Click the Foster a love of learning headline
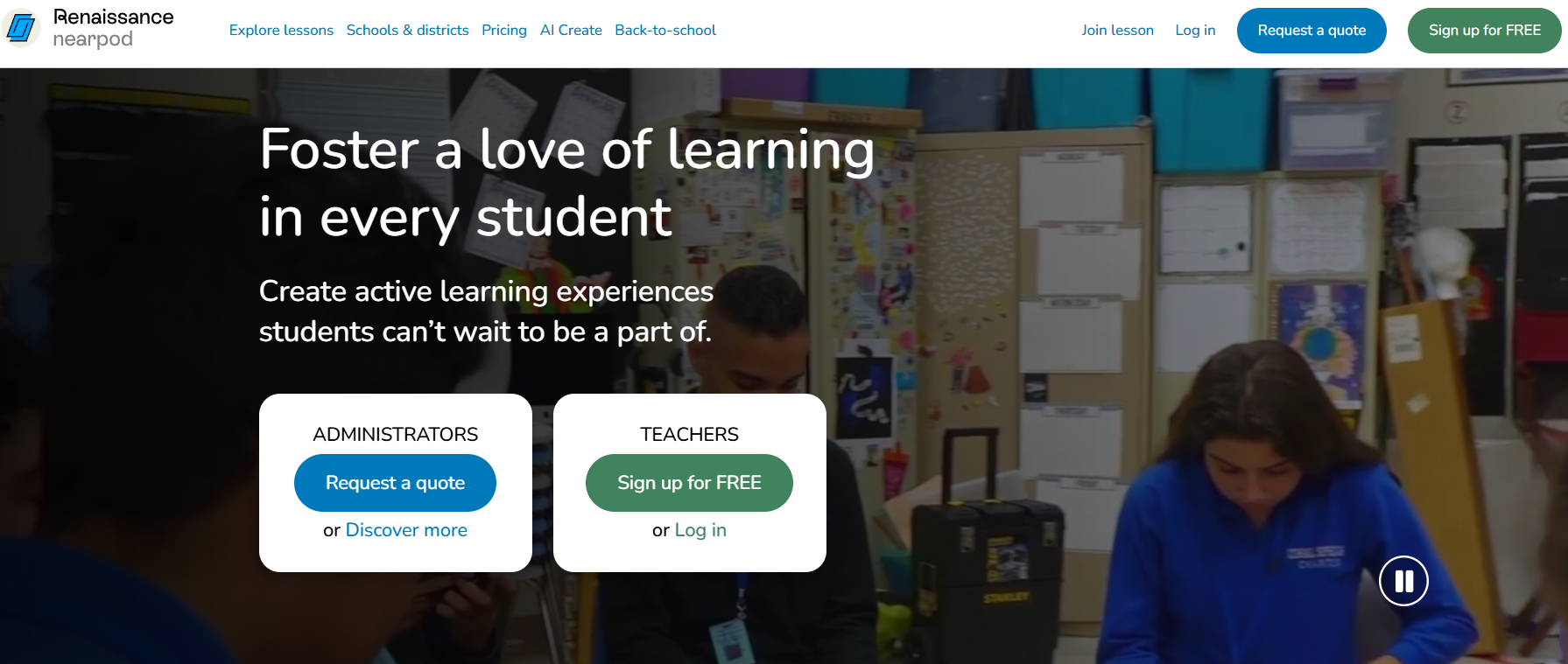Screen dimensions: 1568x664 [566, 183]
